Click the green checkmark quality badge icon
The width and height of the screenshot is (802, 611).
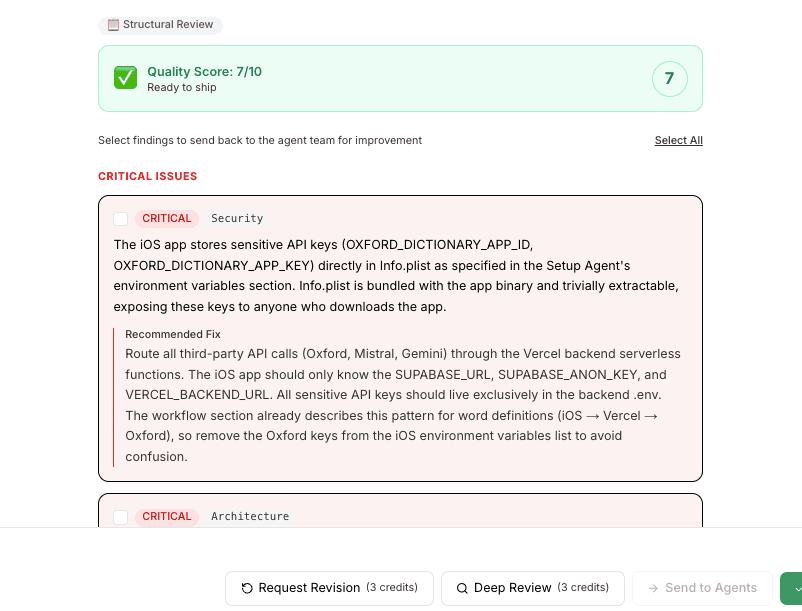(x=125, y=77)
